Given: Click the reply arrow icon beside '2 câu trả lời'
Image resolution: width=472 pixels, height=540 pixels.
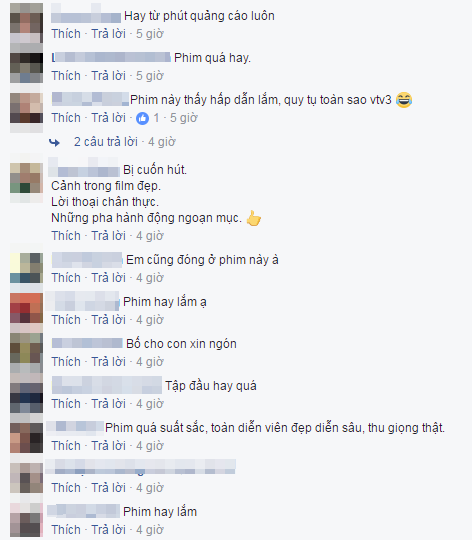Looking at the screenshot, I should coord(54,142).
